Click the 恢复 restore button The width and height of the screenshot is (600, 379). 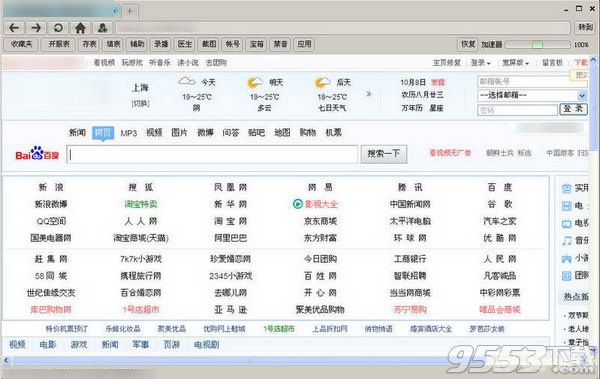click(468, 44)
